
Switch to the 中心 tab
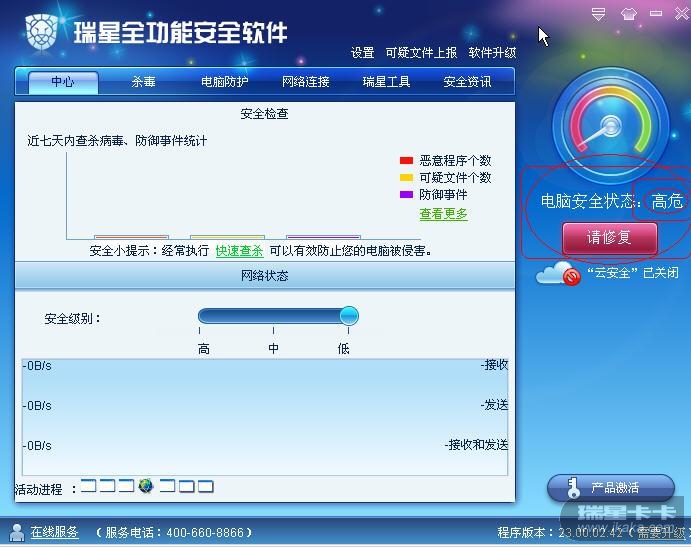click(x=63, y=82)
